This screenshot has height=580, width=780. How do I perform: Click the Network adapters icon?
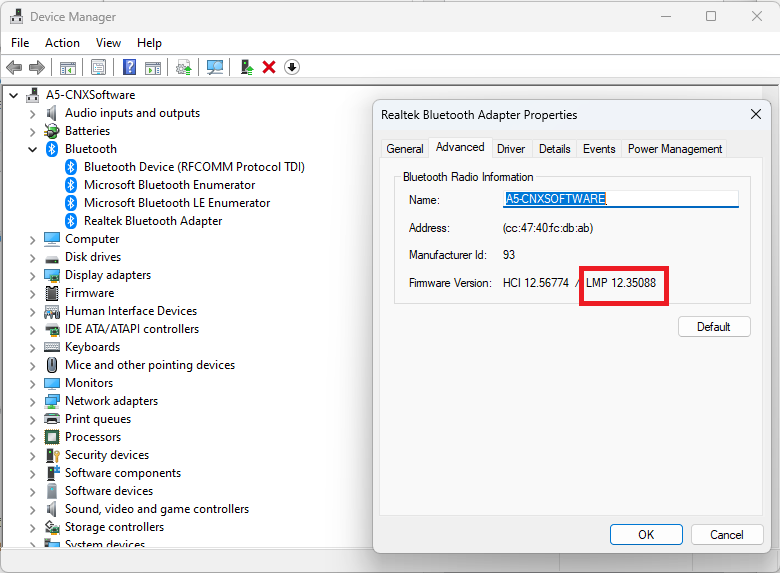(52, 401)
